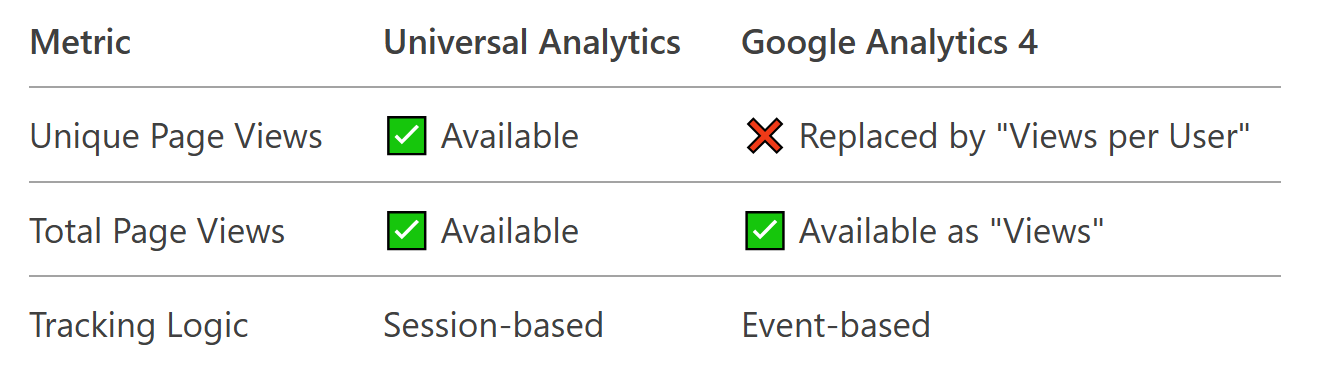1331x367 pixels.
Task: Click green checkmark next to Available as "Views"
Action: 764,231
